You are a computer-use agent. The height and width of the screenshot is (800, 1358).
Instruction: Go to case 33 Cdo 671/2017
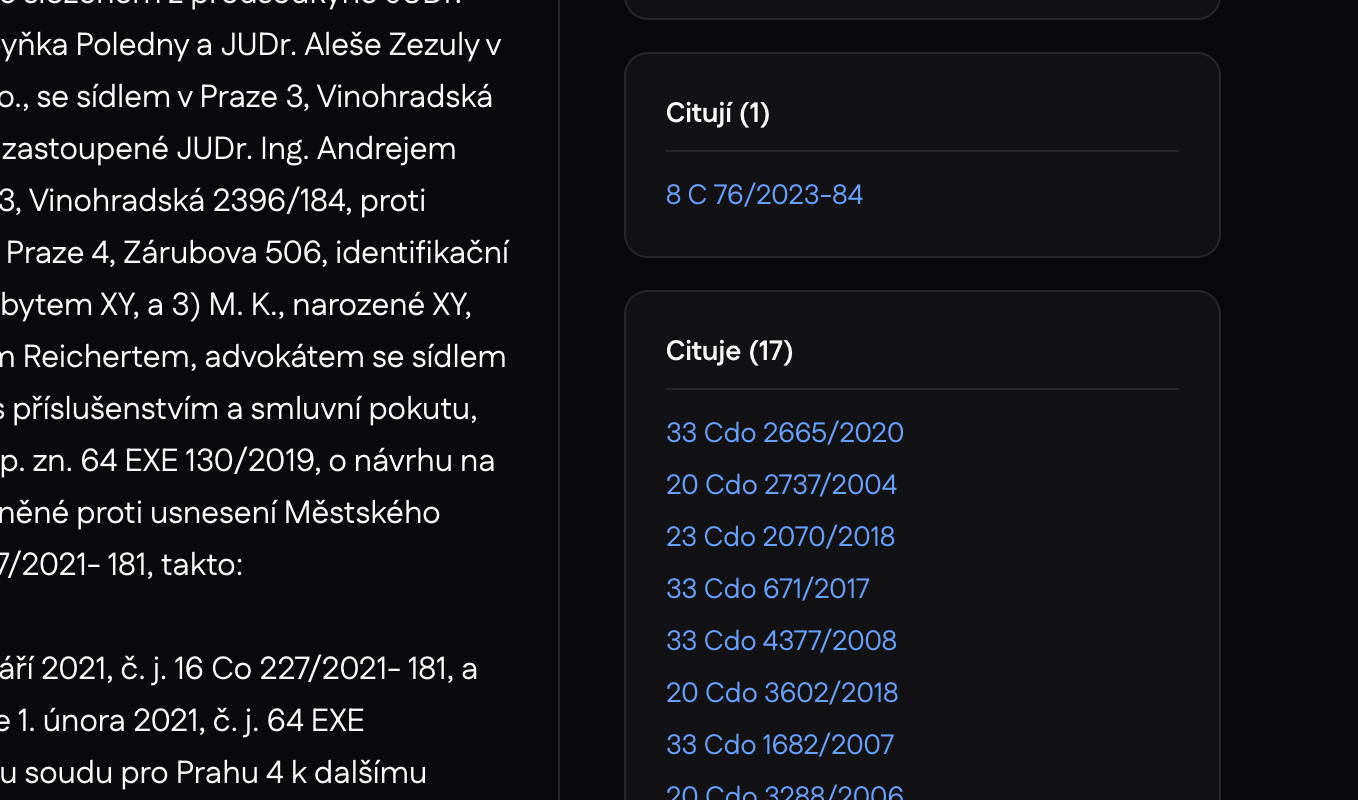(x=767, y=588)
